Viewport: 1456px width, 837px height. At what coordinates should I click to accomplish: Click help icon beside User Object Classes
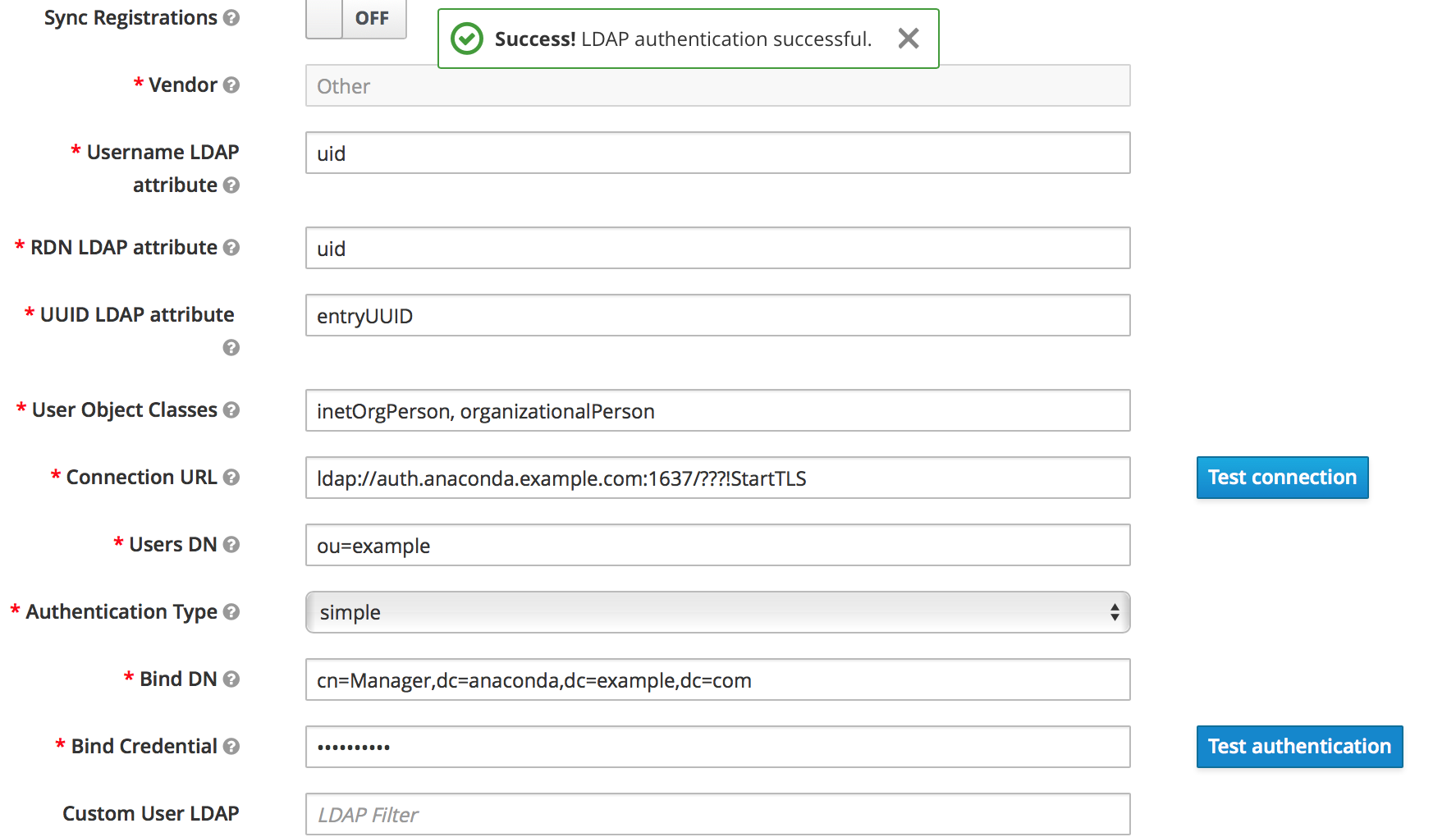point(231,409)
